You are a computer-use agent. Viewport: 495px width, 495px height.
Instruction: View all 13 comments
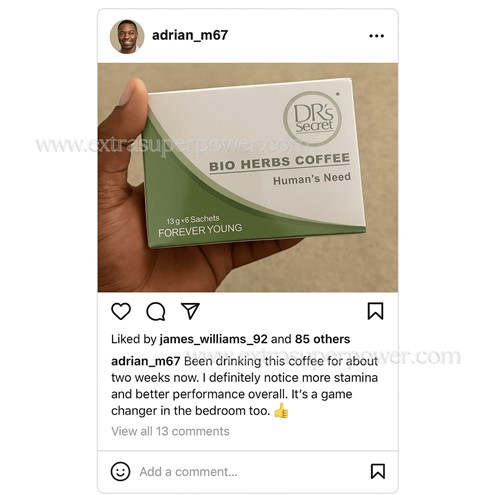tap(170, 431)
